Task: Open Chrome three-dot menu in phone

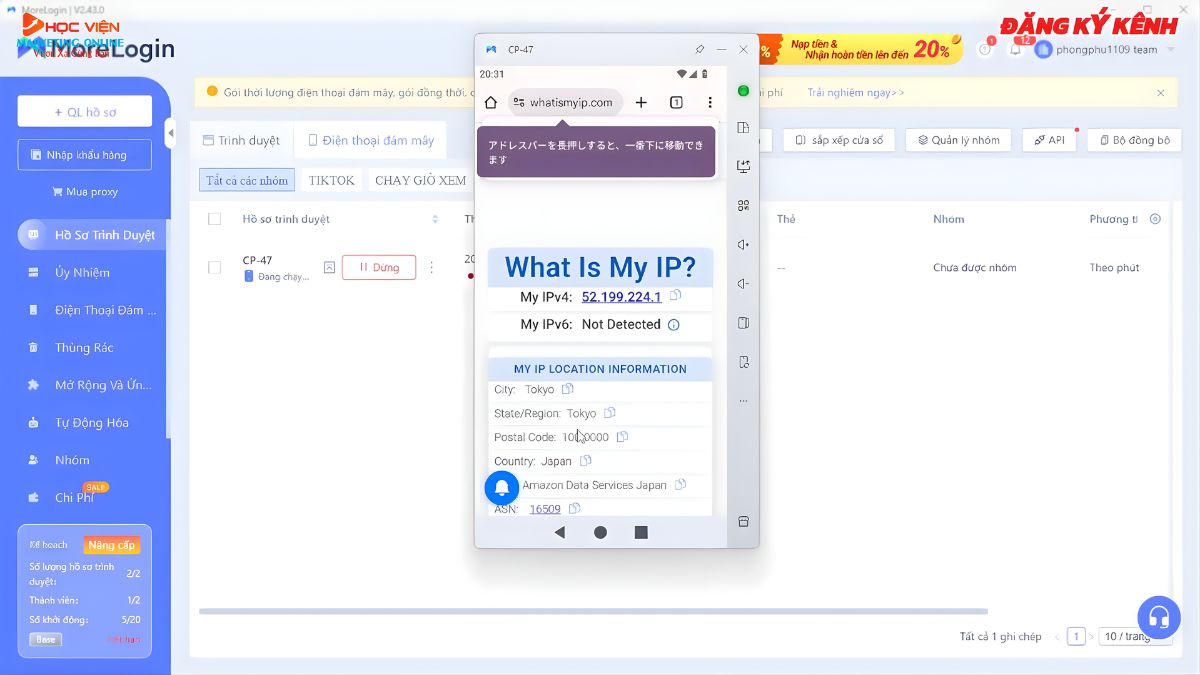Action: coord(710,103)
